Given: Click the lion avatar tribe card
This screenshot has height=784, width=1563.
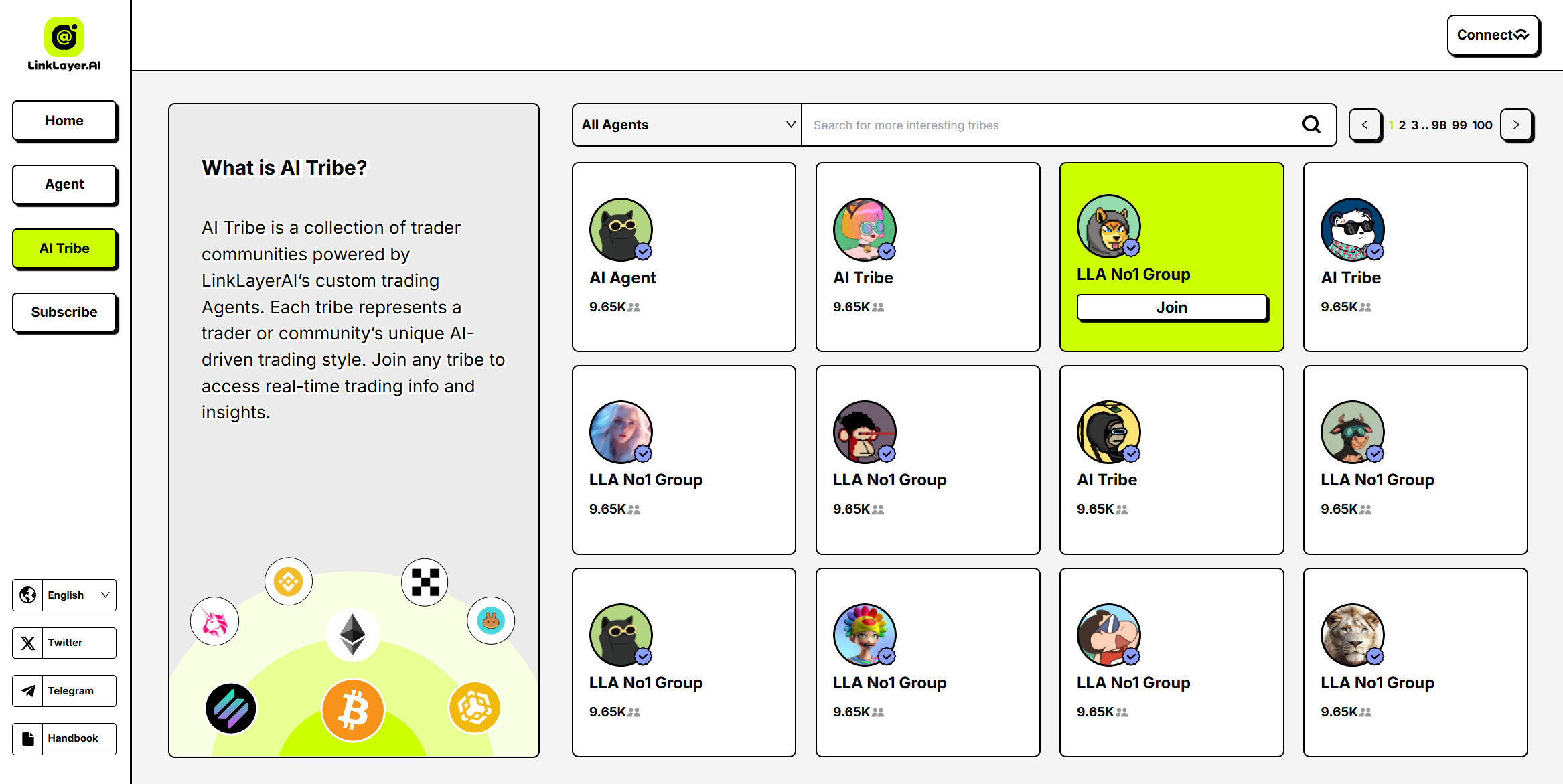Looking at the screenshot, I should click(x=1352, y=635).
